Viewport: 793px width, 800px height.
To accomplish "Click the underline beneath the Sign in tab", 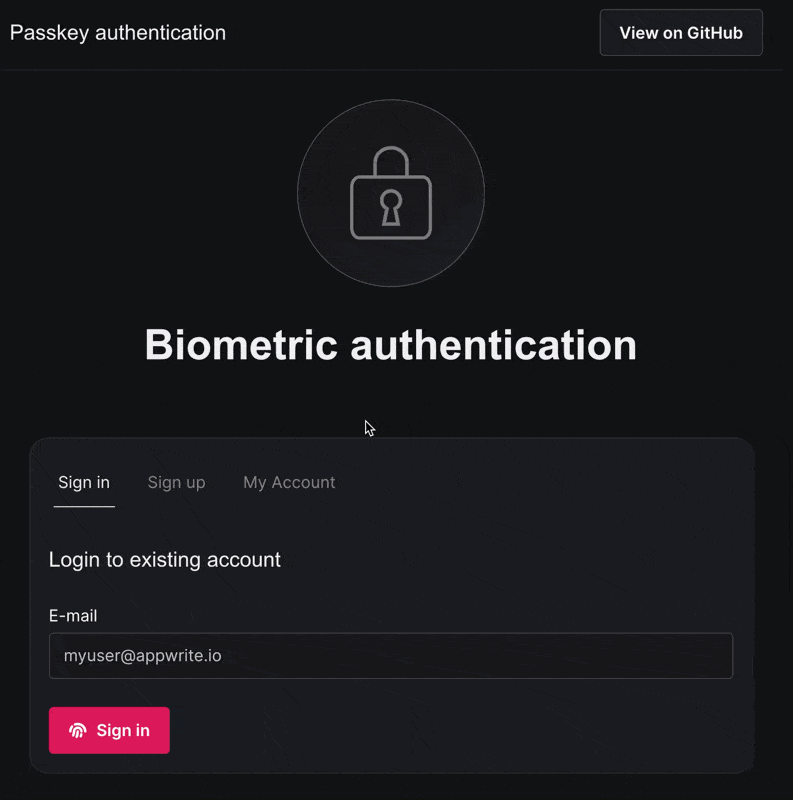I will pos(84,507).
